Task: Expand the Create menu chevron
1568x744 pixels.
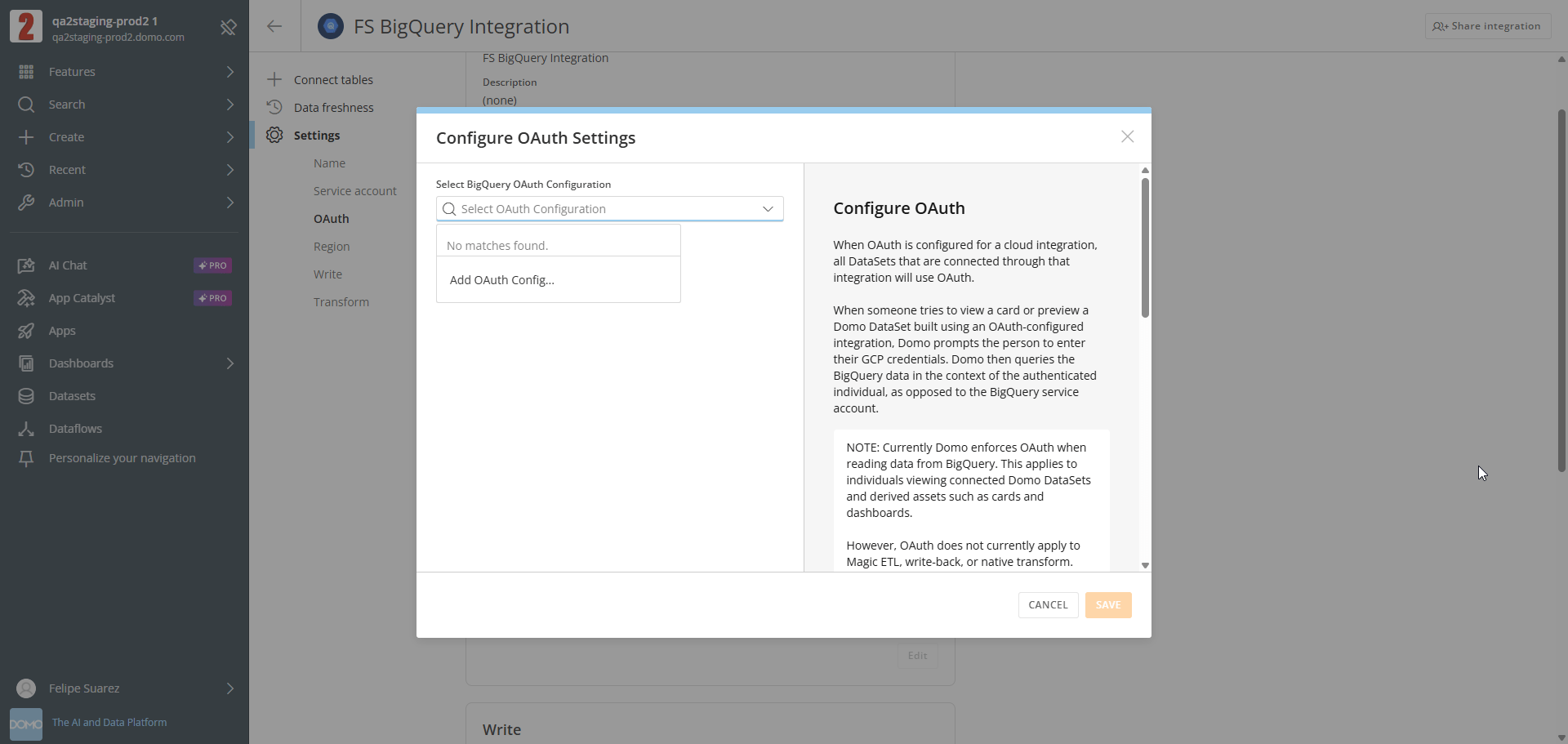Action: pos(230,137)
